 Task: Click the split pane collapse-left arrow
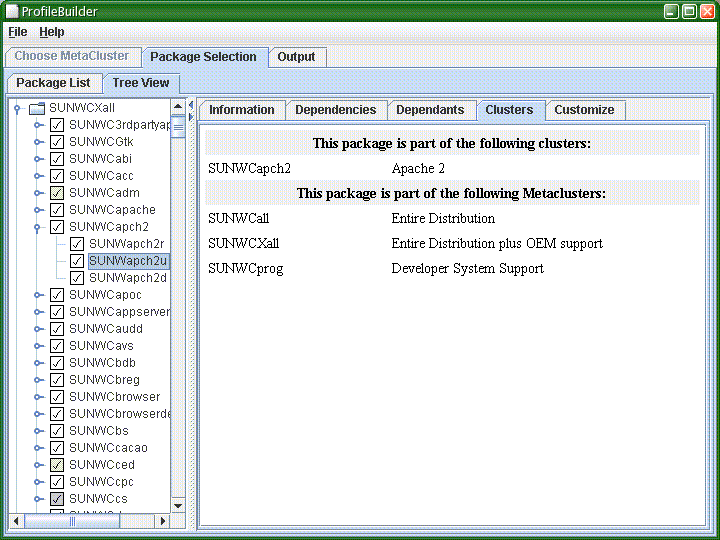[191, 106]
